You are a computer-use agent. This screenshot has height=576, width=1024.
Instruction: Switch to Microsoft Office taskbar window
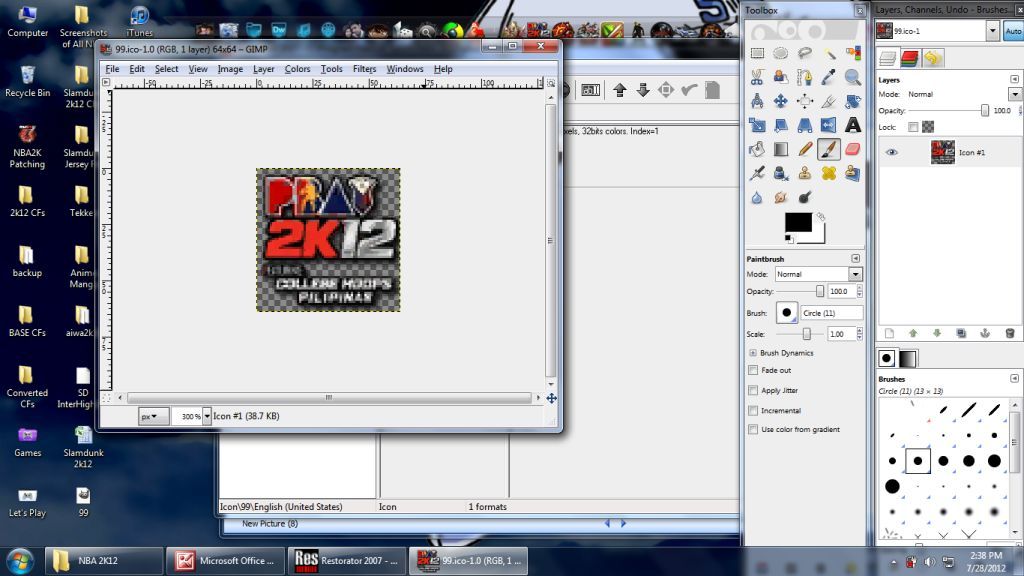pos(225,561)
